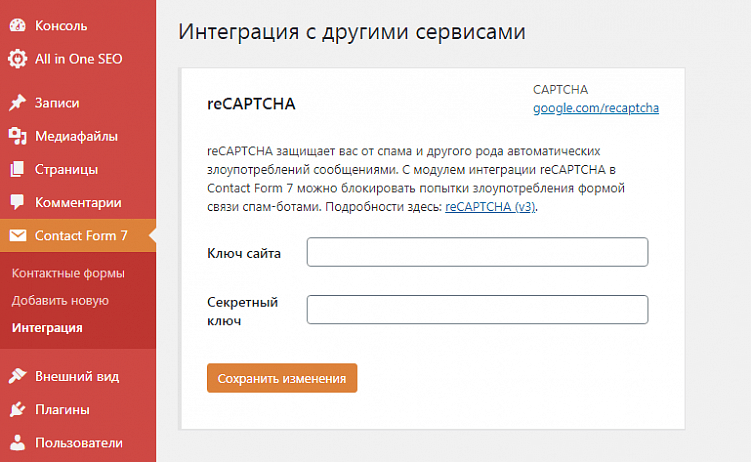The height and width of the screenshot is (462, 751).
Task: Click the Пользователи user icon
Action: [x=17, y=442]
